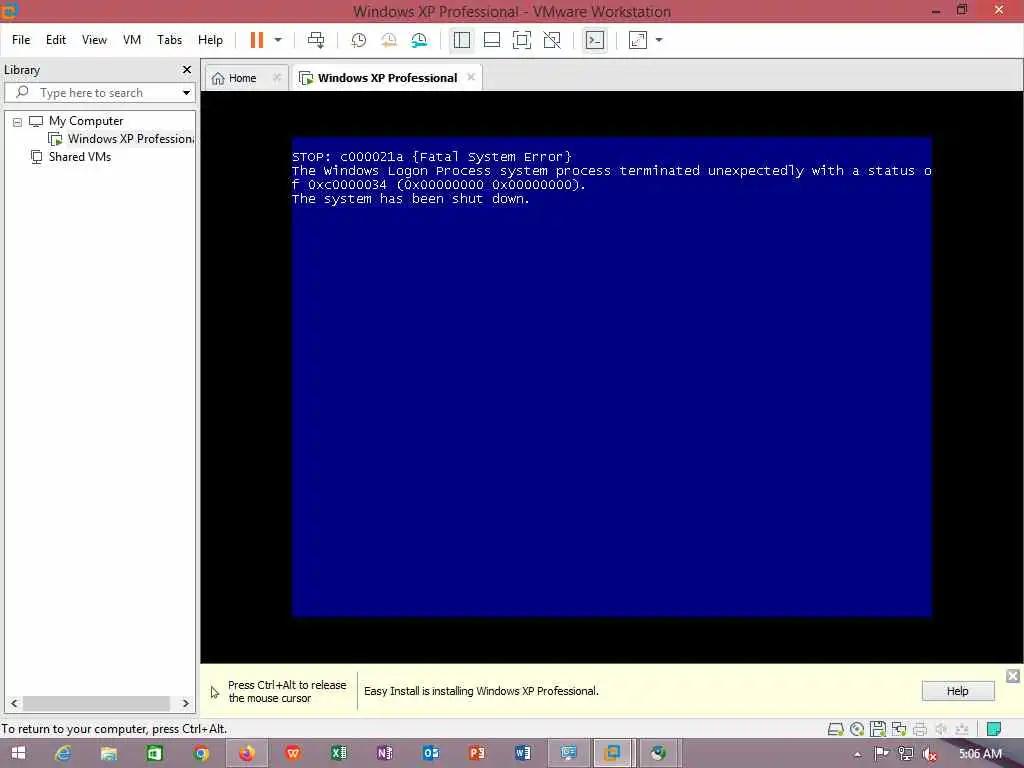Click the network adapter status icon
The width and height of the screenshot is (1024, 768).
[x=899, y=729]
